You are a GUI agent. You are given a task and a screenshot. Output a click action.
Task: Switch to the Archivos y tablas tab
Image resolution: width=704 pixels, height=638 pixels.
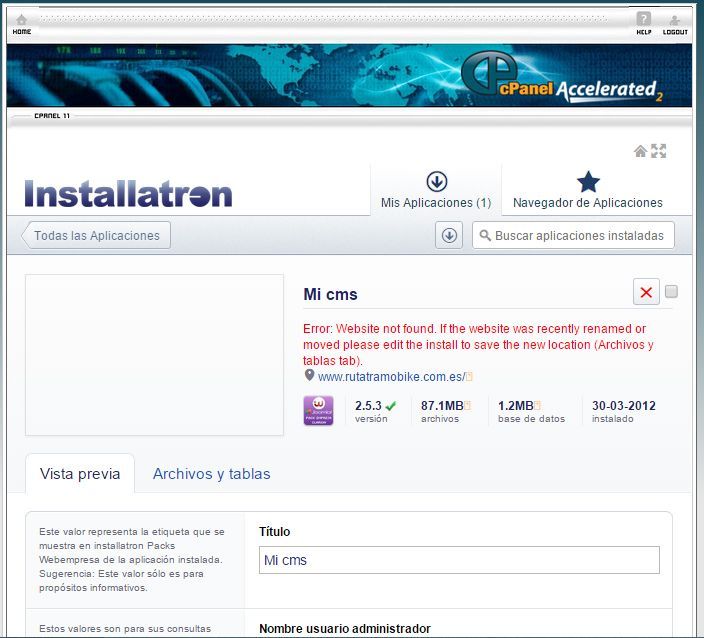[x=211, y=474]
